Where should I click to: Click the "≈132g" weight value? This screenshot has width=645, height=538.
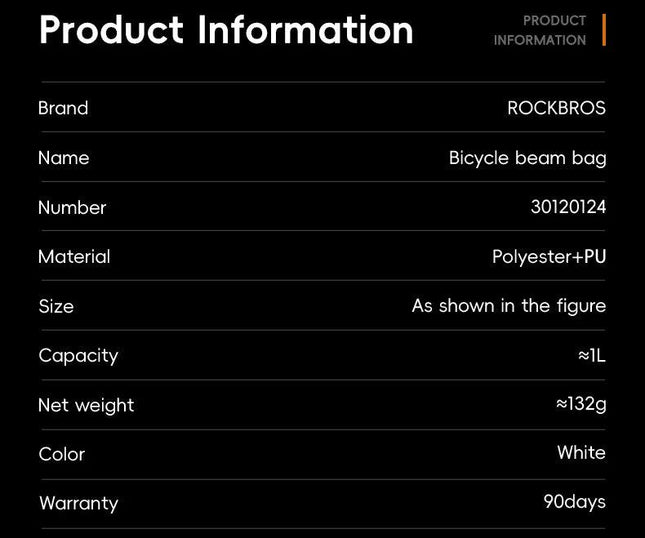point(581,404)
